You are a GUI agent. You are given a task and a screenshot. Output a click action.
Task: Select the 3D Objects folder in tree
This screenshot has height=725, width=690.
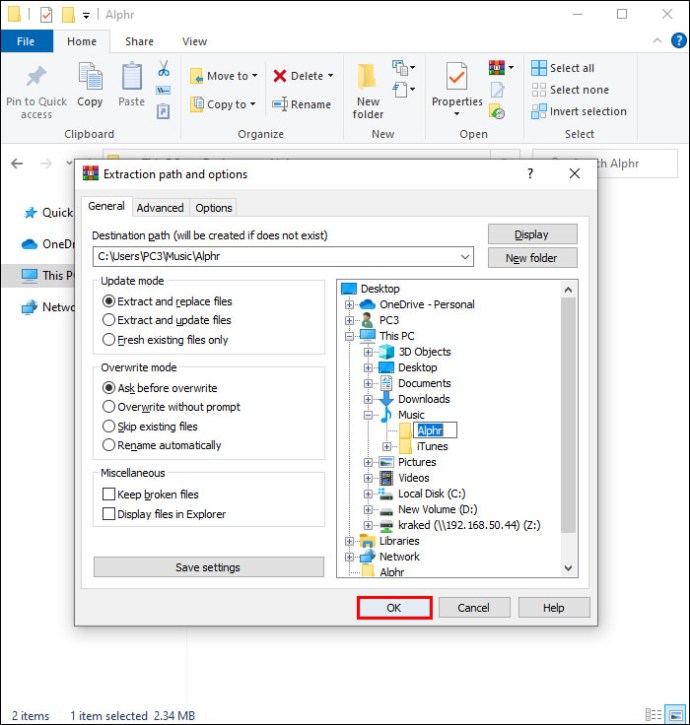425,352
